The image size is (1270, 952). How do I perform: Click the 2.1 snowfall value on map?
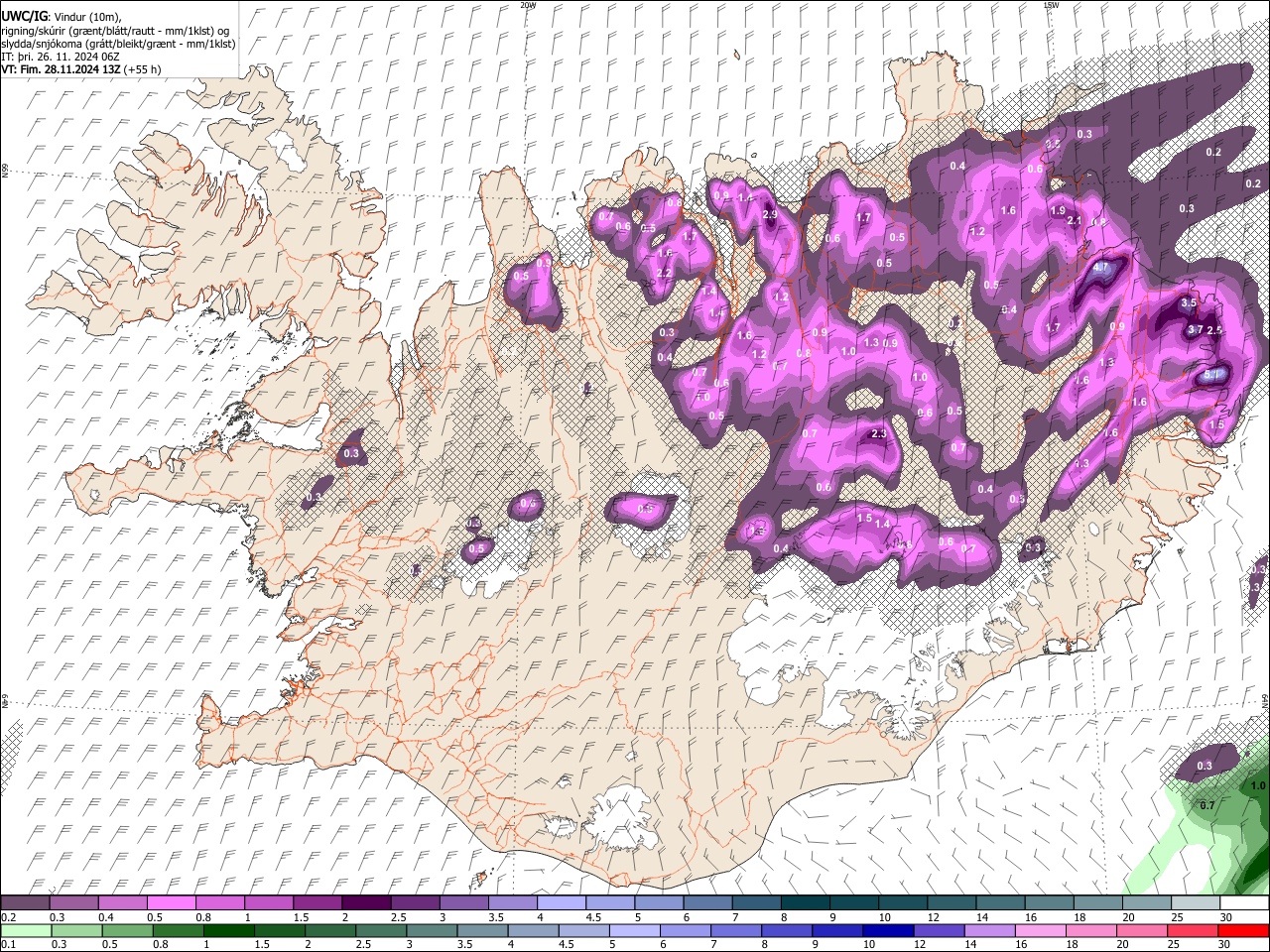pos(1074,221)
